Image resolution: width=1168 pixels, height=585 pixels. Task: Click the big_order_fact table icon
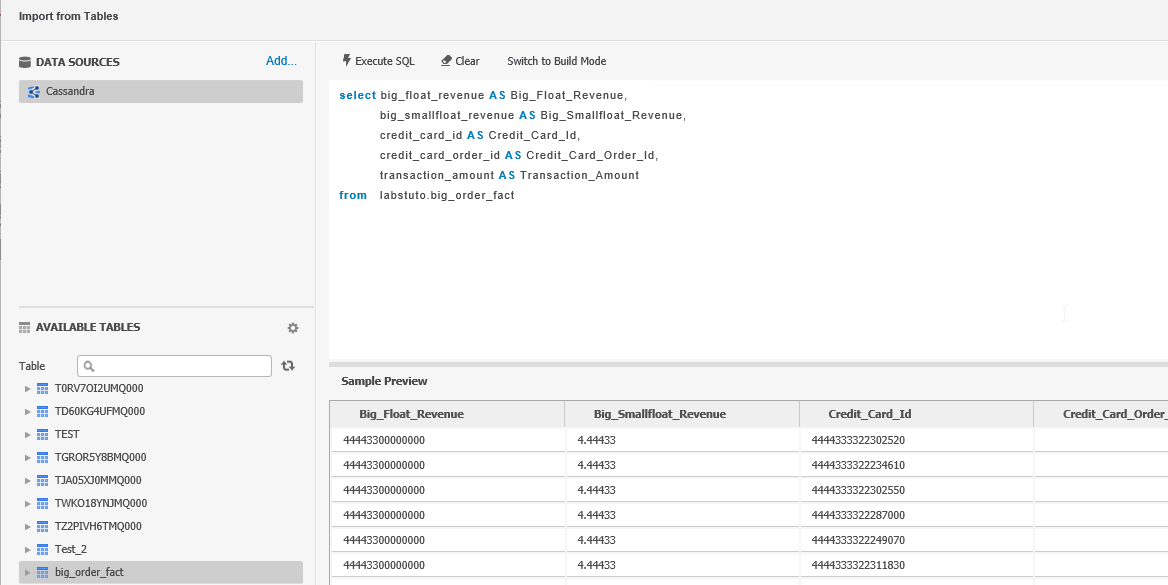pos(43,573)
